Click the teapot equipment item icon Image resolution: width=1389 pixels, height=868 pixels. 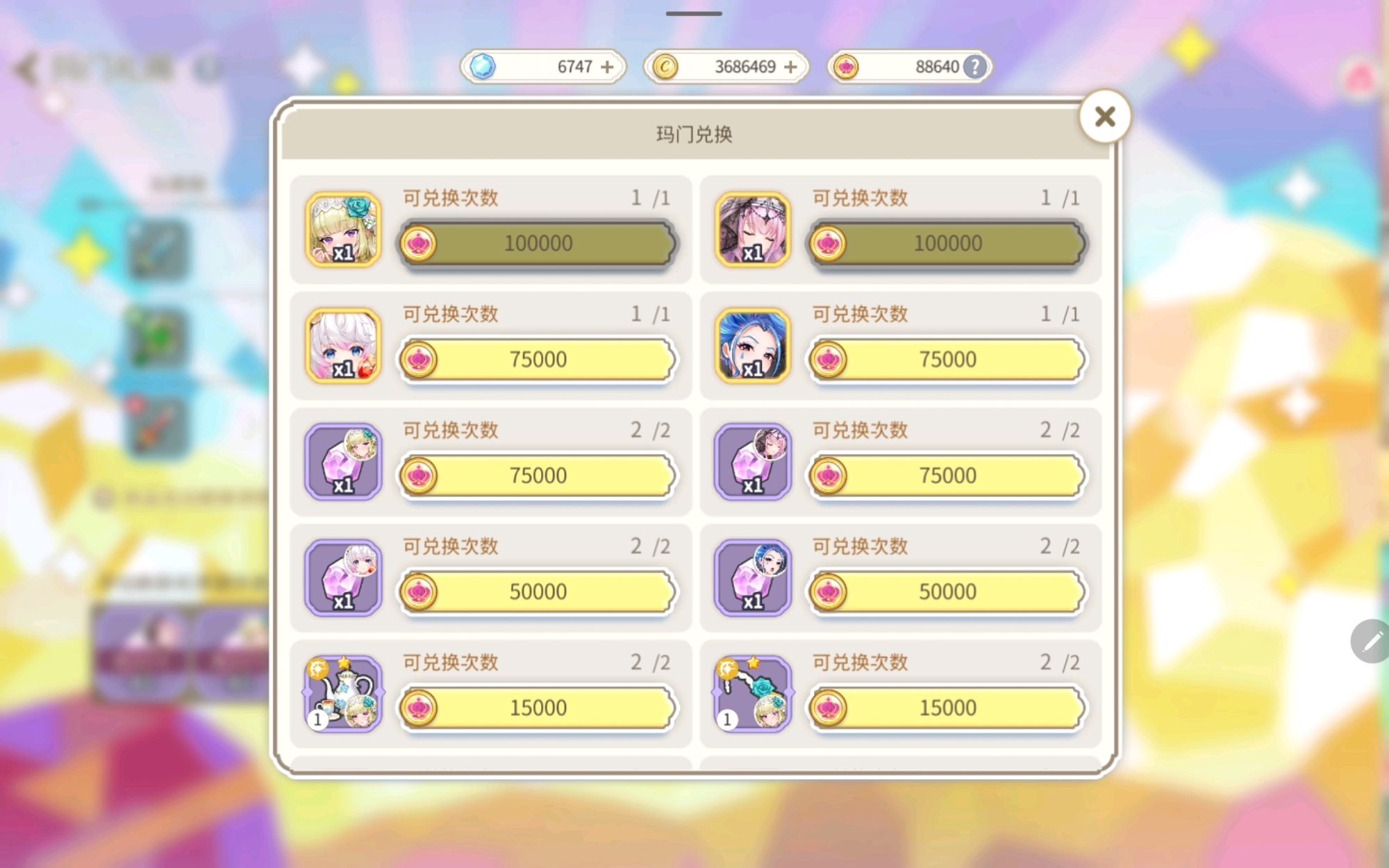click(343, 694)
